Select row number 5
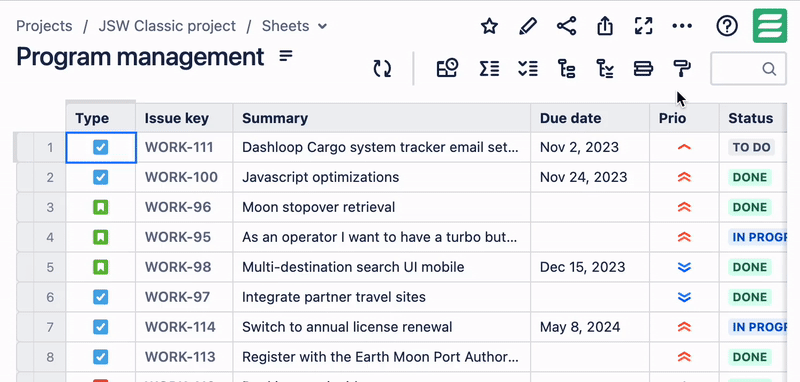 click(x=50, y=267)
